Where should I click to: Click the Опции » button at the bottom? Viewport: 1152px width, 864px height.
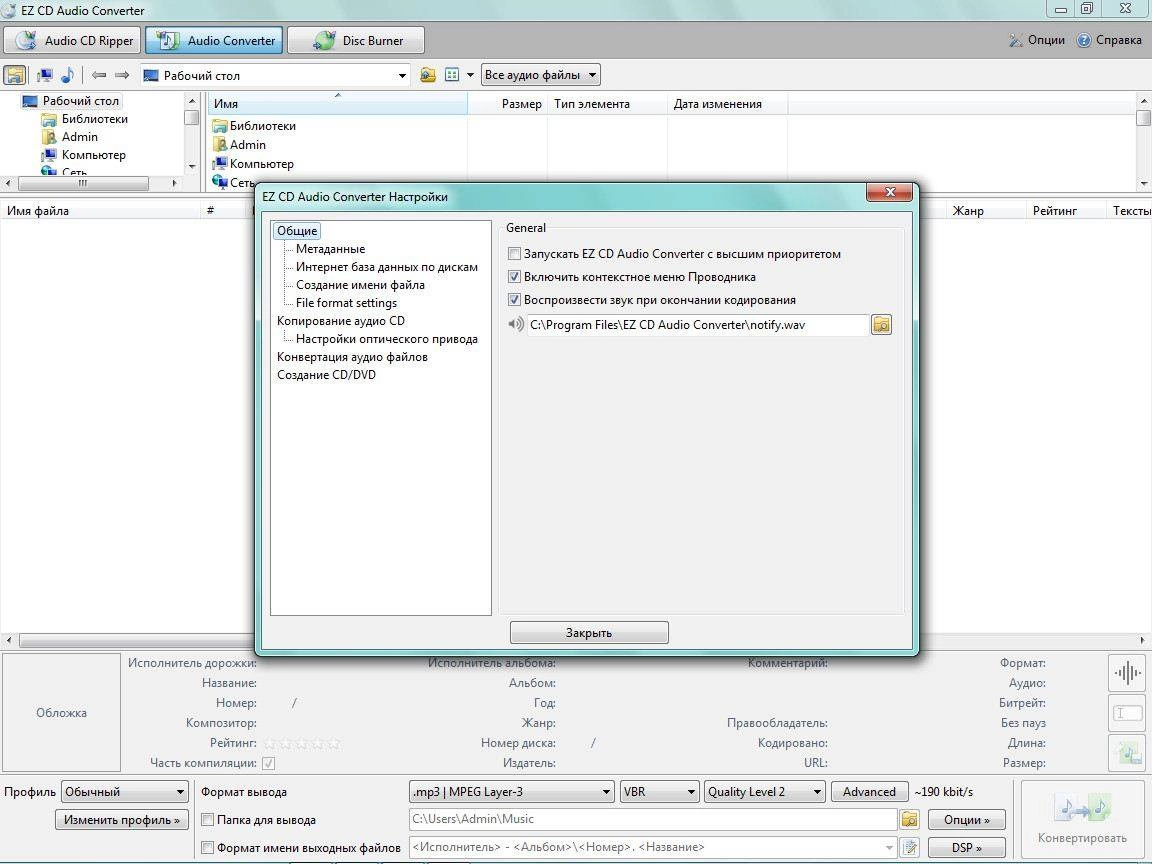click(966, 820)
